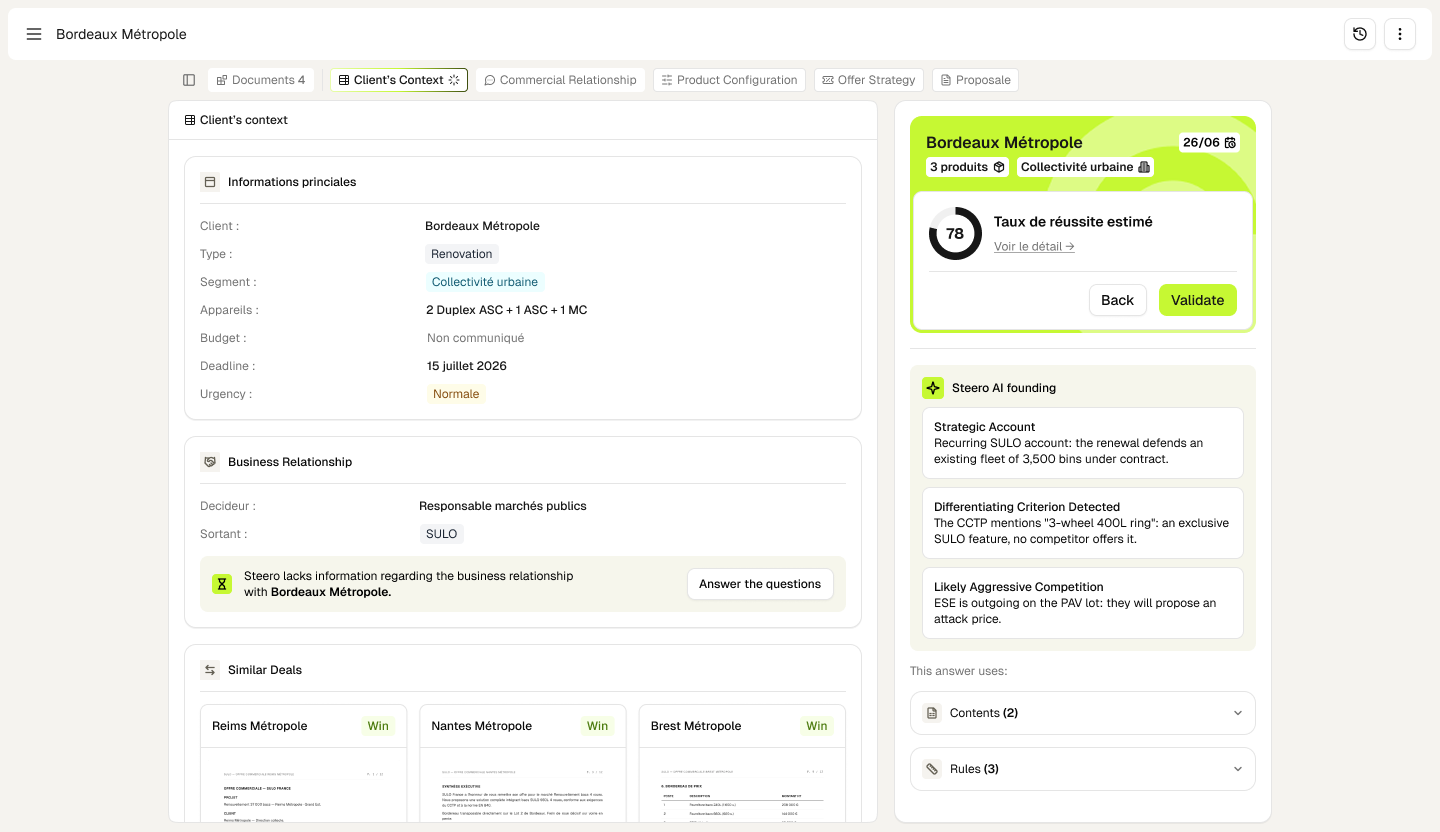Open the version history icon

tap(1360, 34)
